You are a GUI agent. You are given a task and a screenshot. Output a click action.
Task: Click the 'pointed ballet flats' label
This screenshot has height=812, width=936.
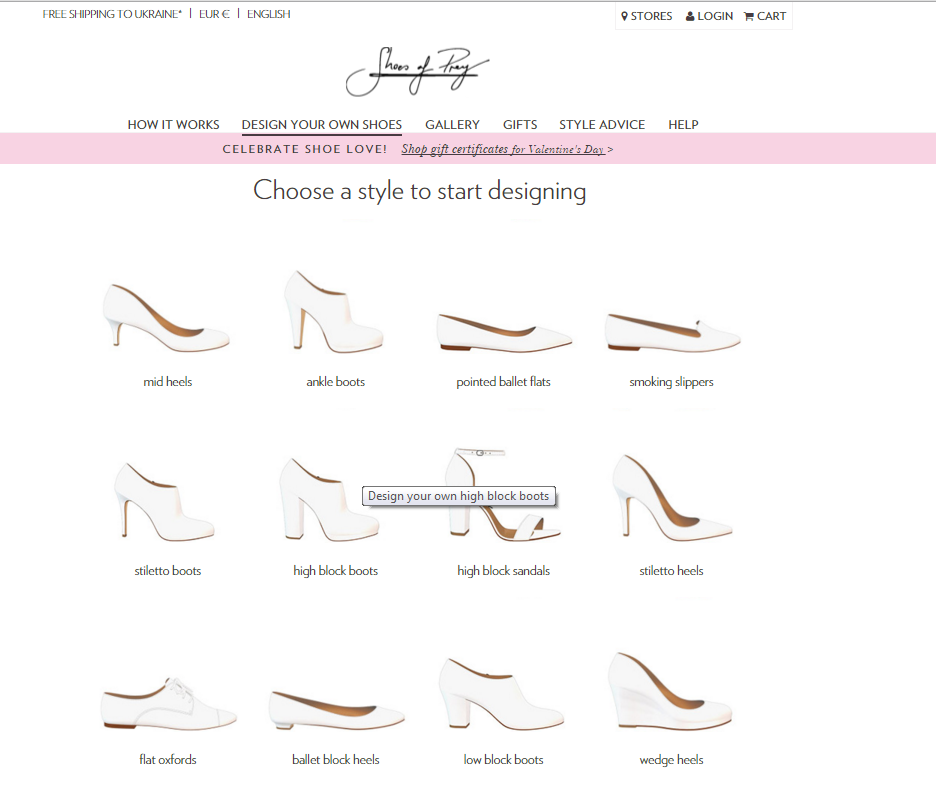pyautogui.click(x=503, y=382)
